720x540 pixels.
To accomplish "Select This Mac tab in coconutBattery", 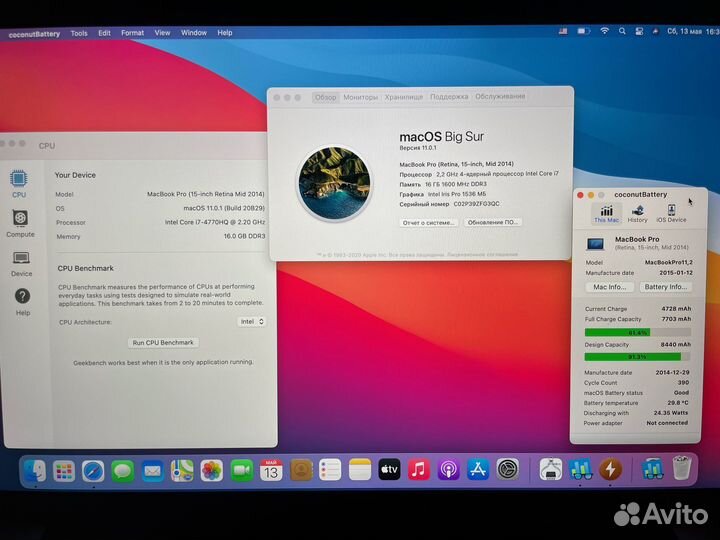I will click(x=607, y=214).
